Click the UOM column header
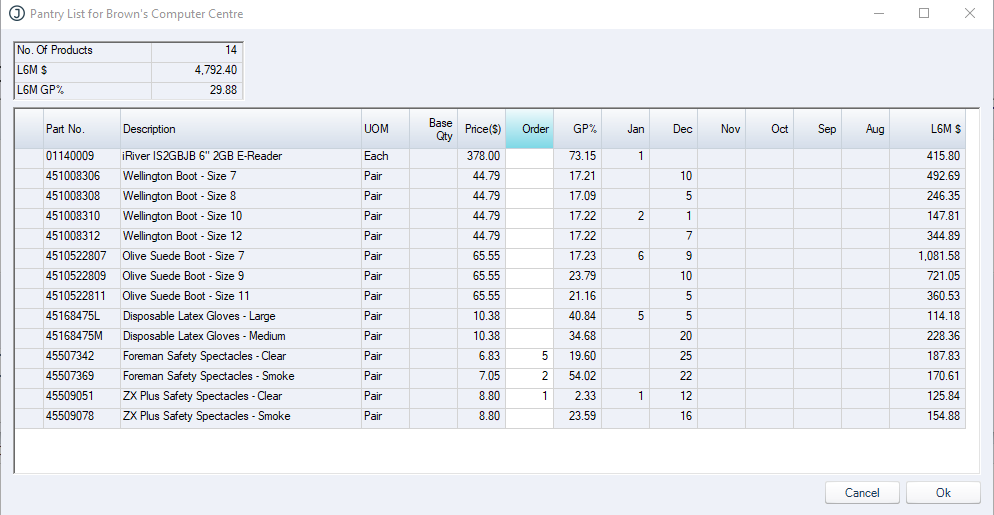The image size is (994, 515). pos(385,129)
